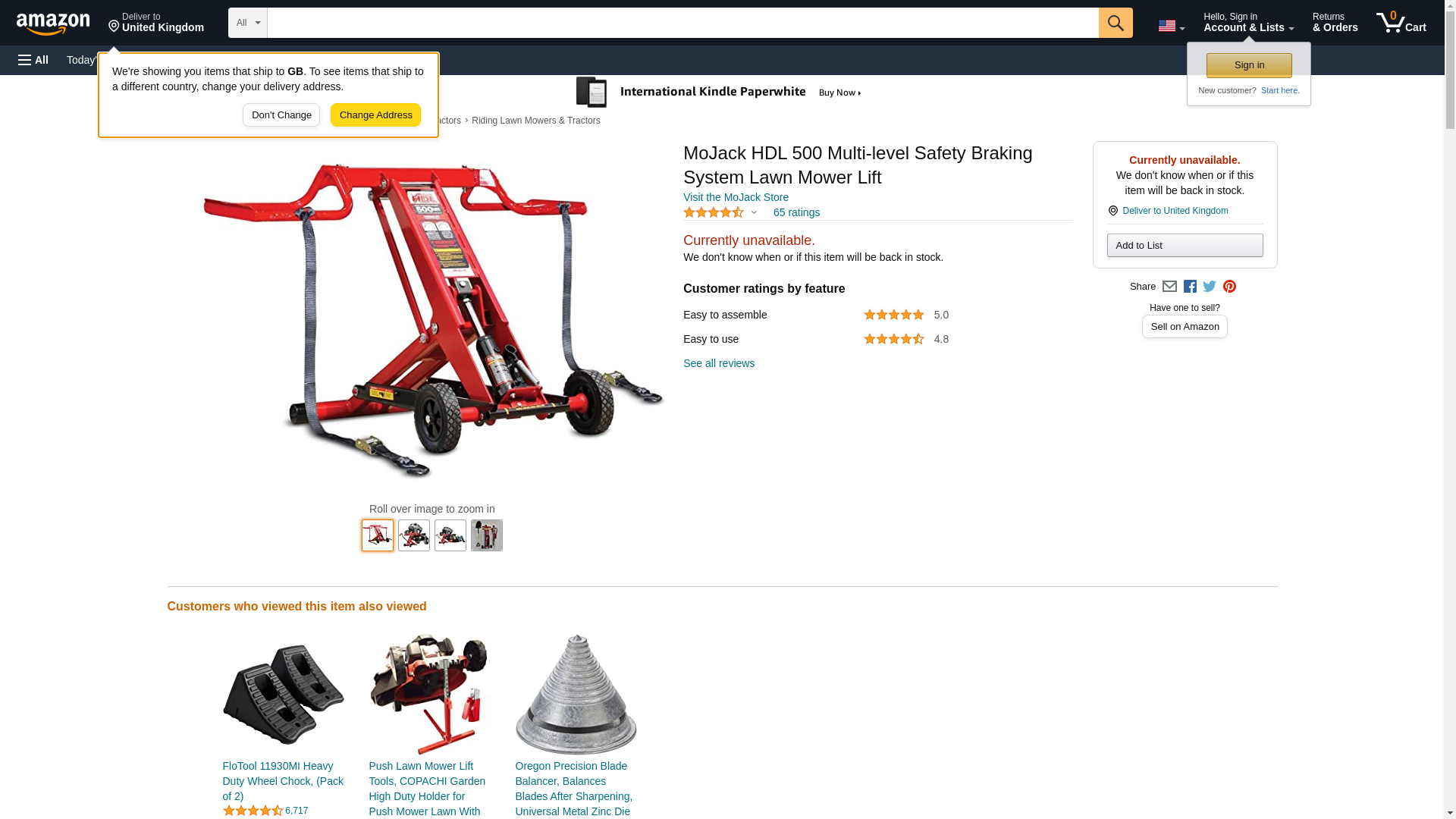Share on Pinterest icon

1229,287
